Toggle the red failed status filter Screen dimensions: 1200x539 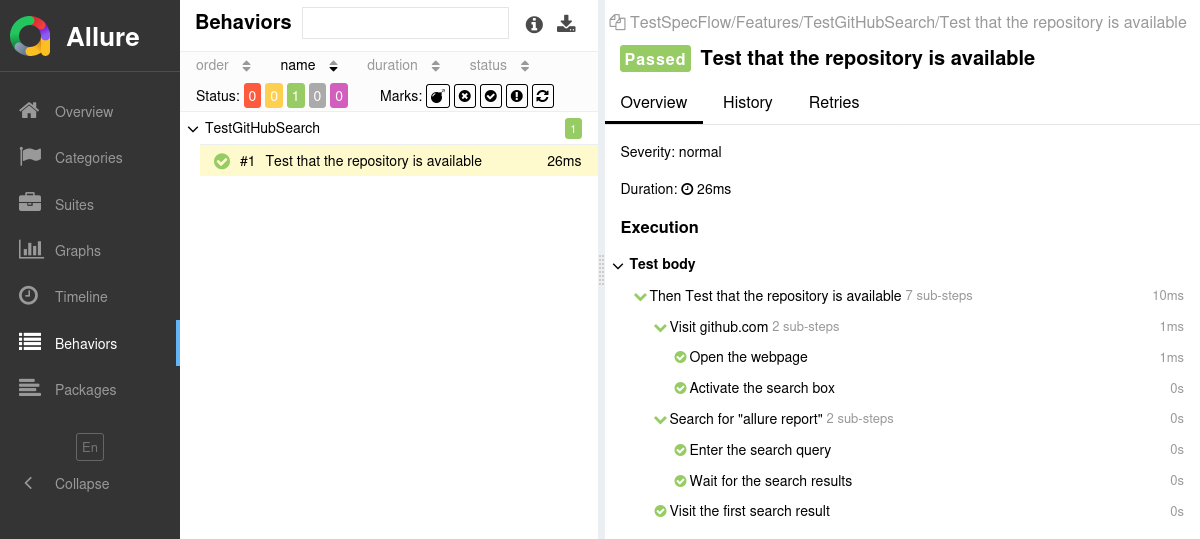pyautogui.click(x=252, y=96)
